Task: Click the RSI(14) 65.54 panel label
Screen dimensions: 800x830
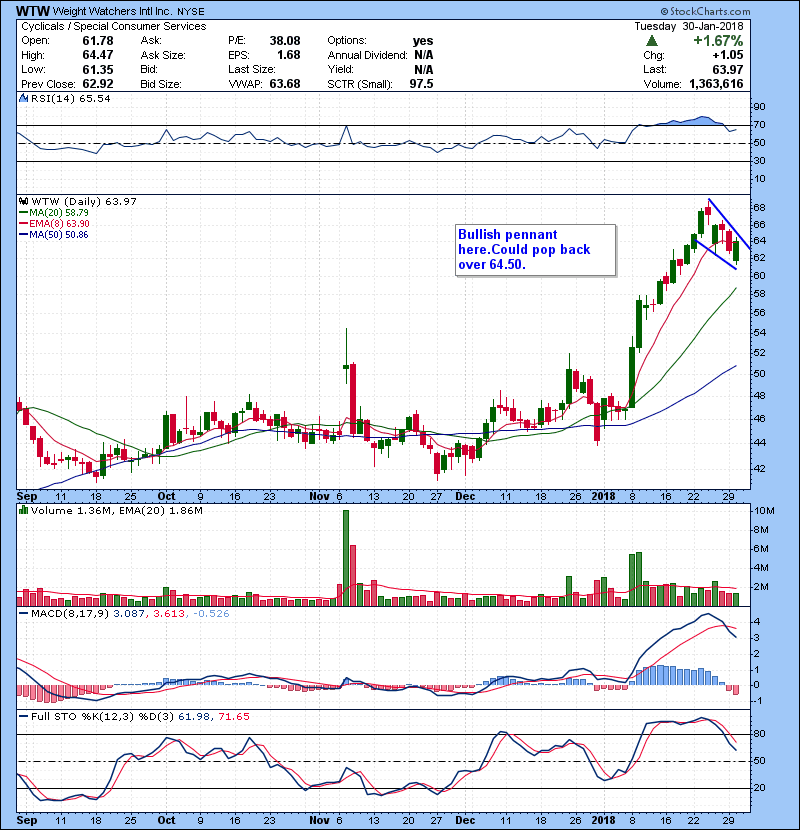Action: [x=70, y=98]
